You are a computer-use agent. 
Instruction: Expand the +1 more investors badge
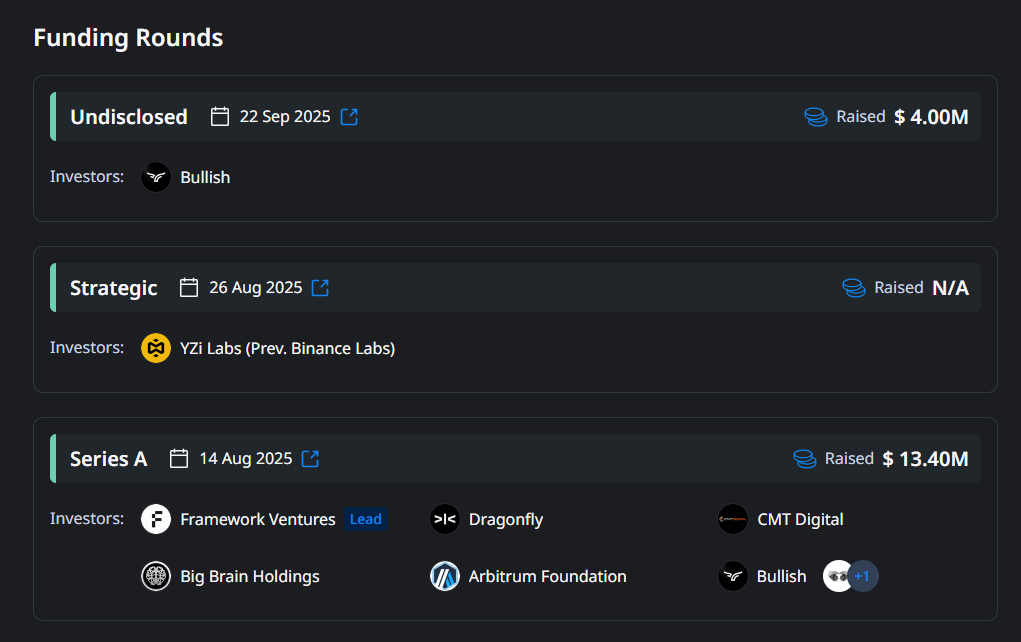coord(863,576)
